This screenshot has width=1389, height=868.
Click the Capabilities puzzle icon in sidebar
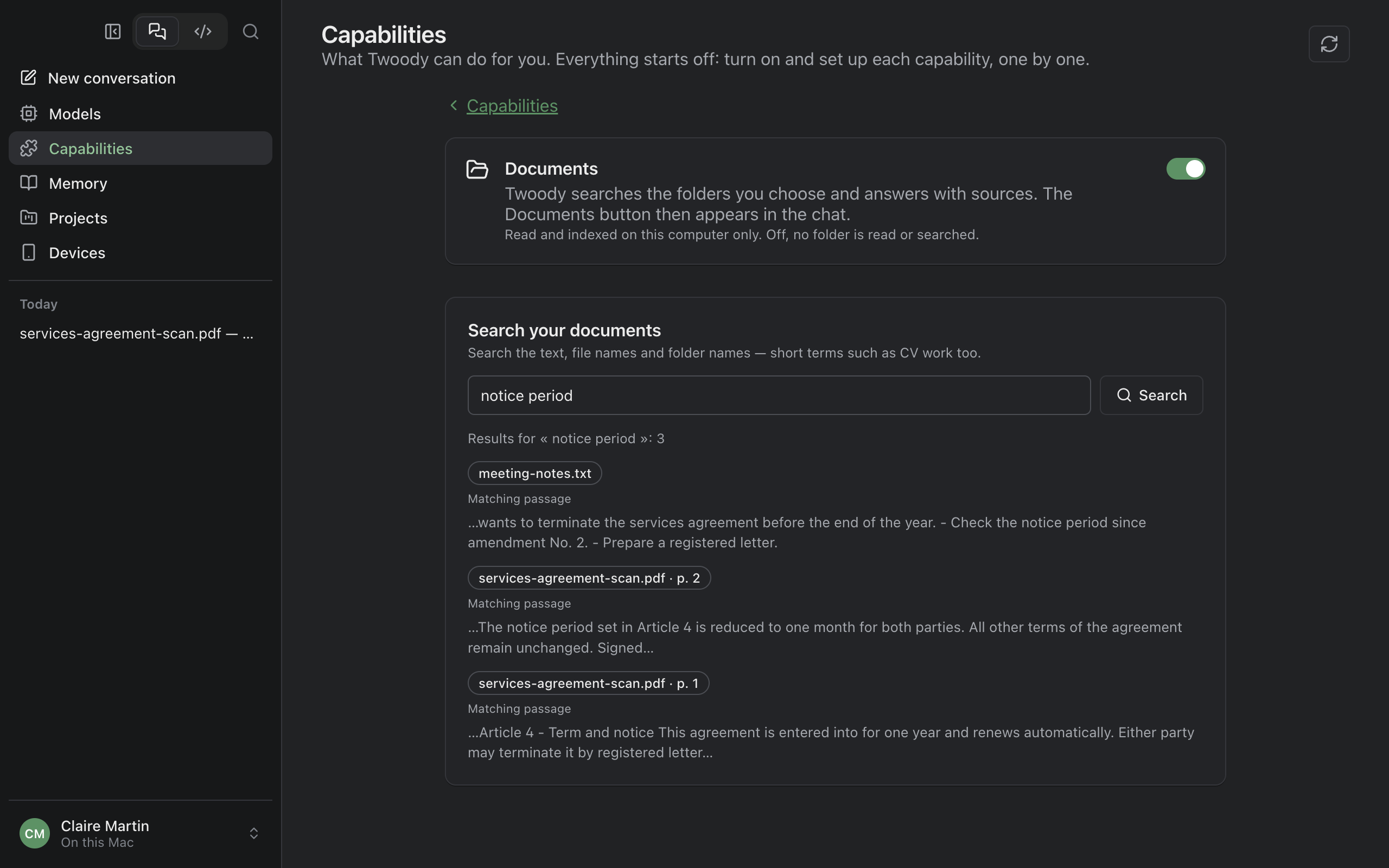tap(28, 148)
